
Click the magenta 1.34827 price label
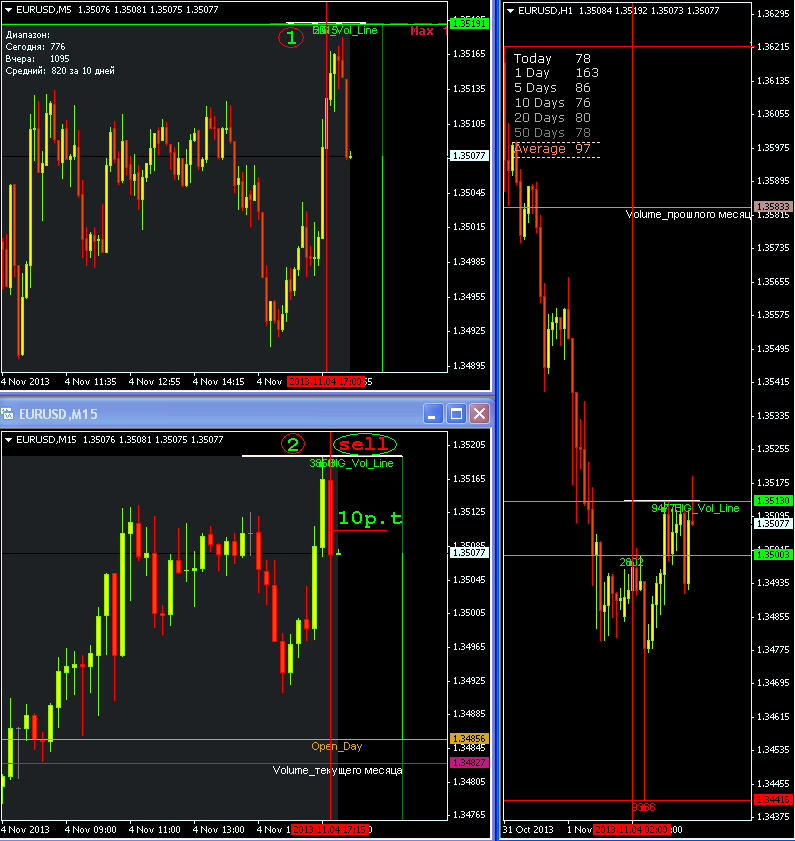tap(468, 763)
